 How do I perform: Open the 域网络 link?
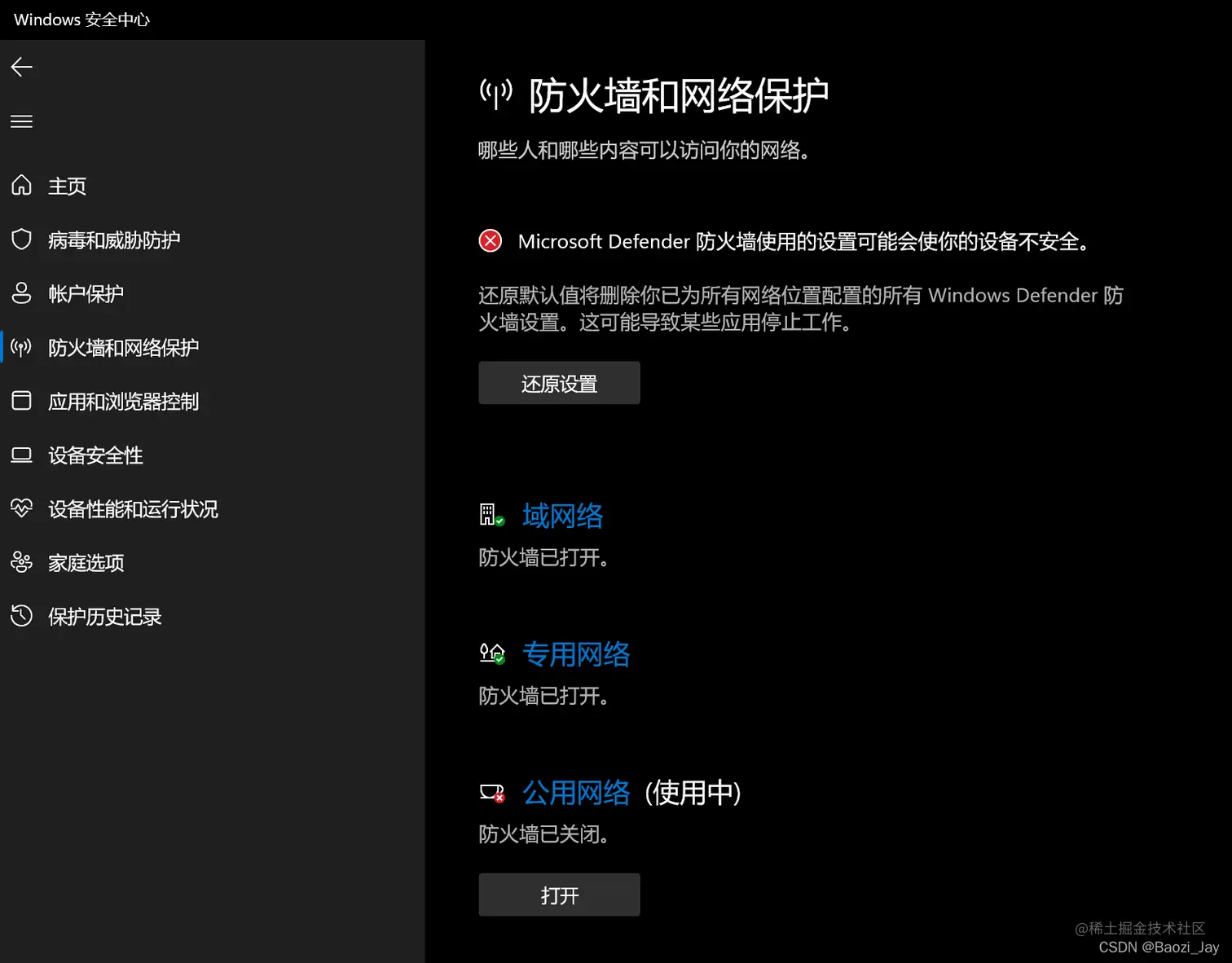click(x=562, y=515)
